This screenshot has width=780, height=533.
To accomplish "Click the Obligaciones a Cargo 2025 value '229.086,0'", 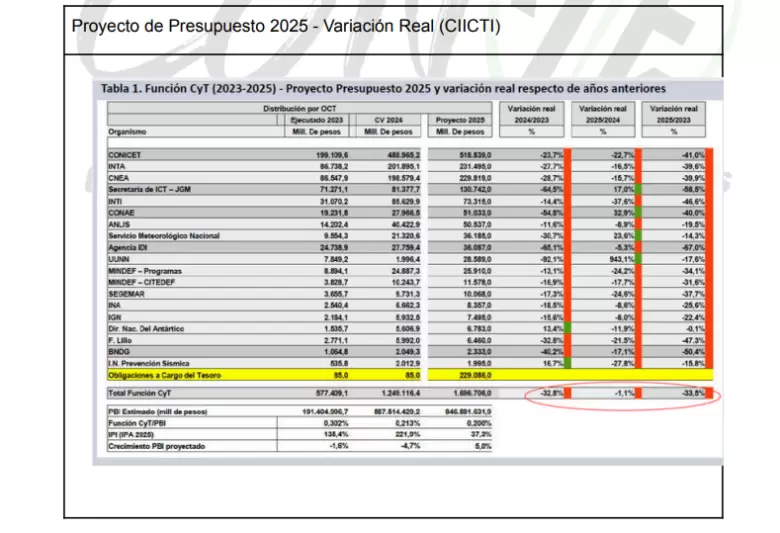I will [x=475, y=375].
